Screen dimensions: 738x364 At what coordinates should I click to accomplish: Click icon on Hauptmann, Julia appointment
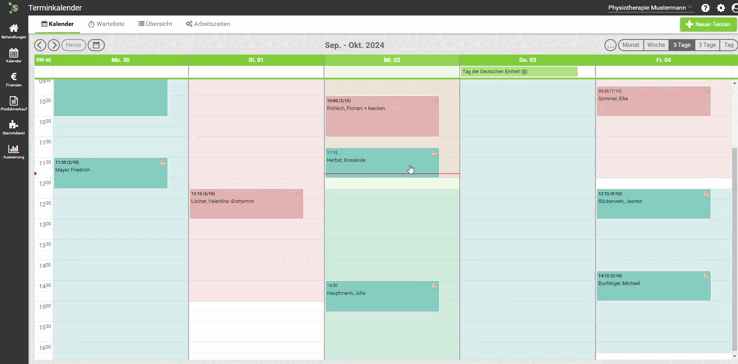pos(434,286)
